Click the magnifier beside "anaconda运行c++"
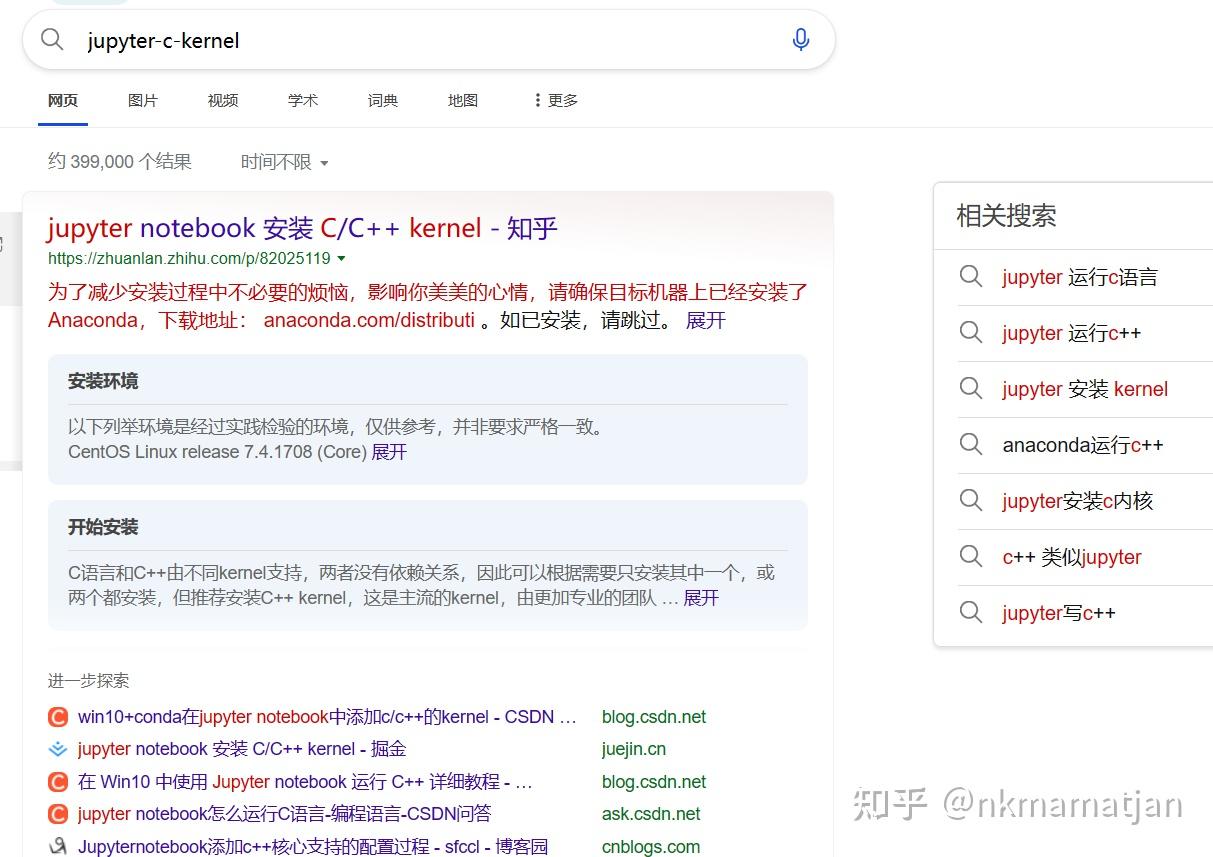The width and height of the screenshot is (1213, 857). [971, 445]
